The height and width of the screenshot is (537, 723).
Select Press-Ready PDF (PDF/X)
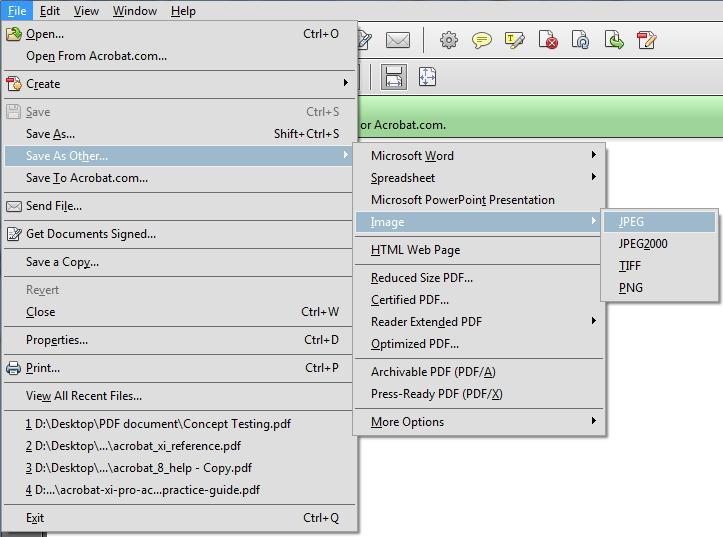click(x=480, y=394)
